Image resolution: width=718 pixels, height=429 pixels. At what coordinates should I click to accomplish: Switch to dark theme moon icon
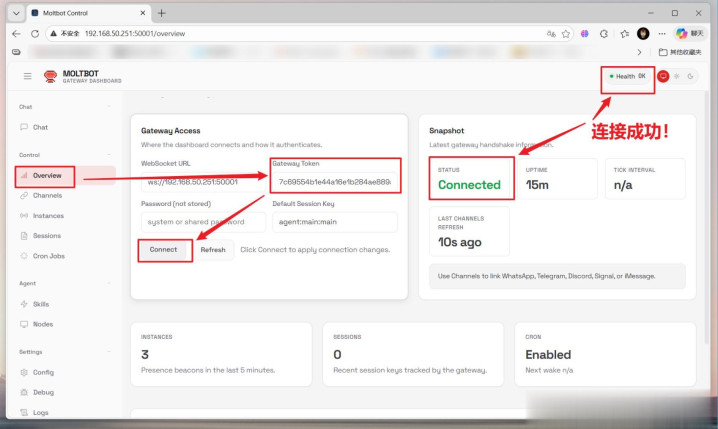tap(690, 76)
